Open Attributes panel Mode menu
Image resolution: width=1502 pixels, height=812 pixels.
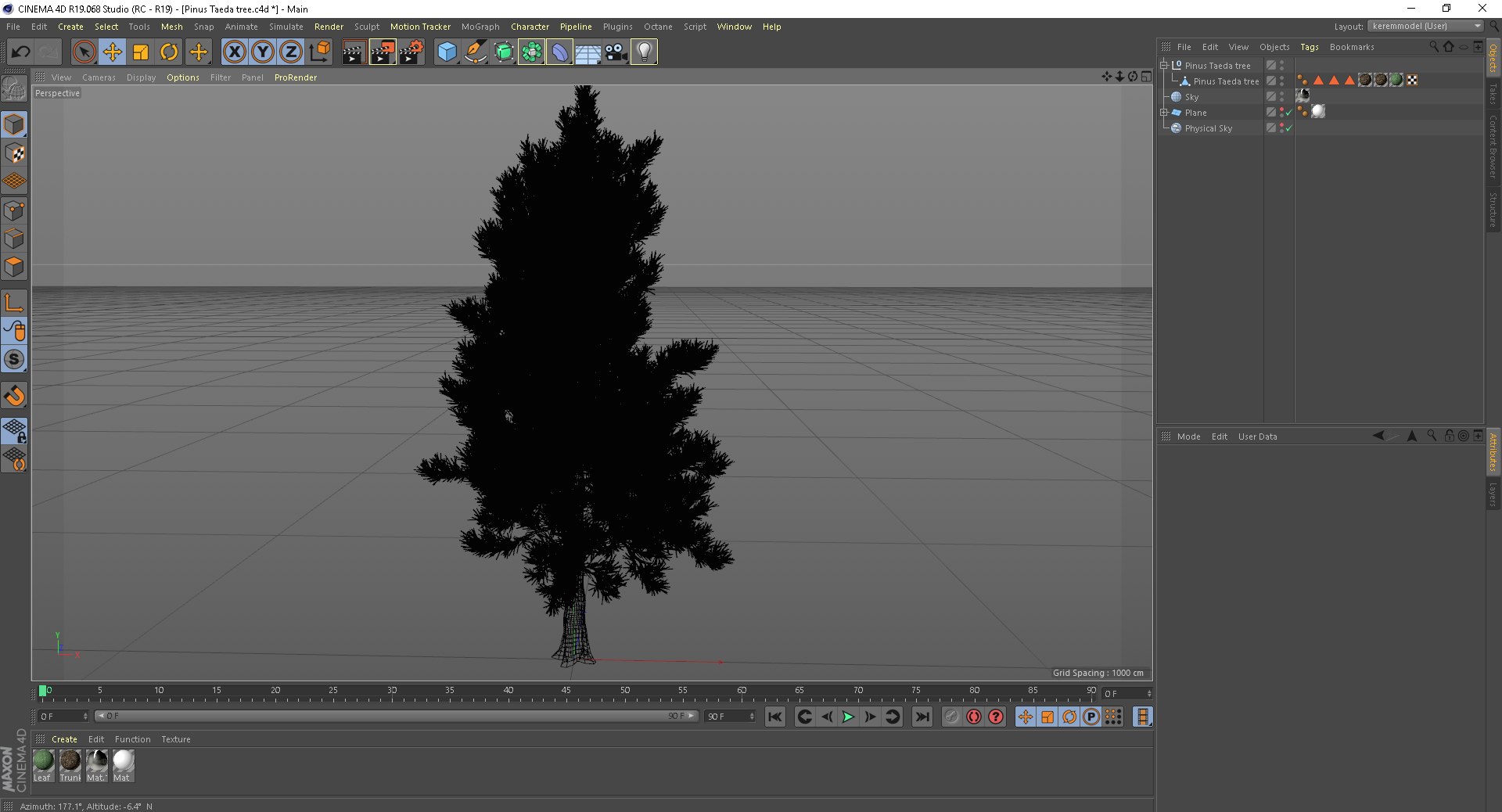point(1188,437)
